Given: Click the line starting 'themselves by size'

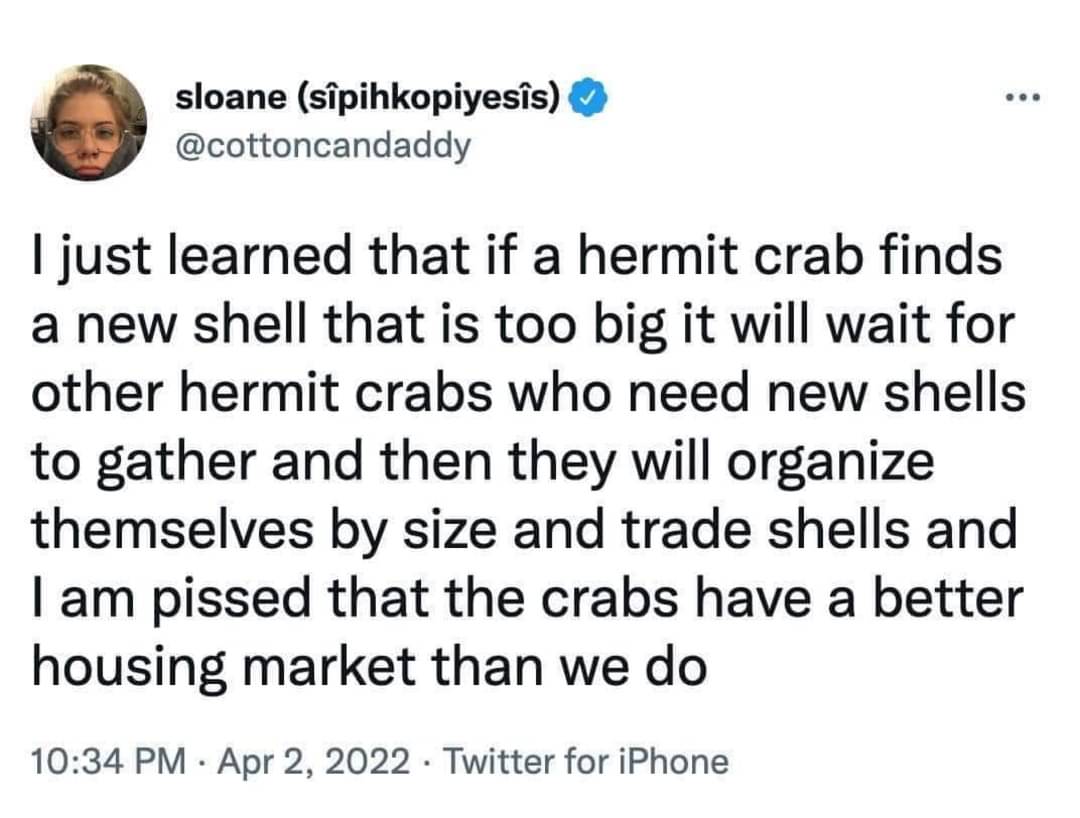Looking at the screenshot, I should pyautogui.click(x=525, y=532).
